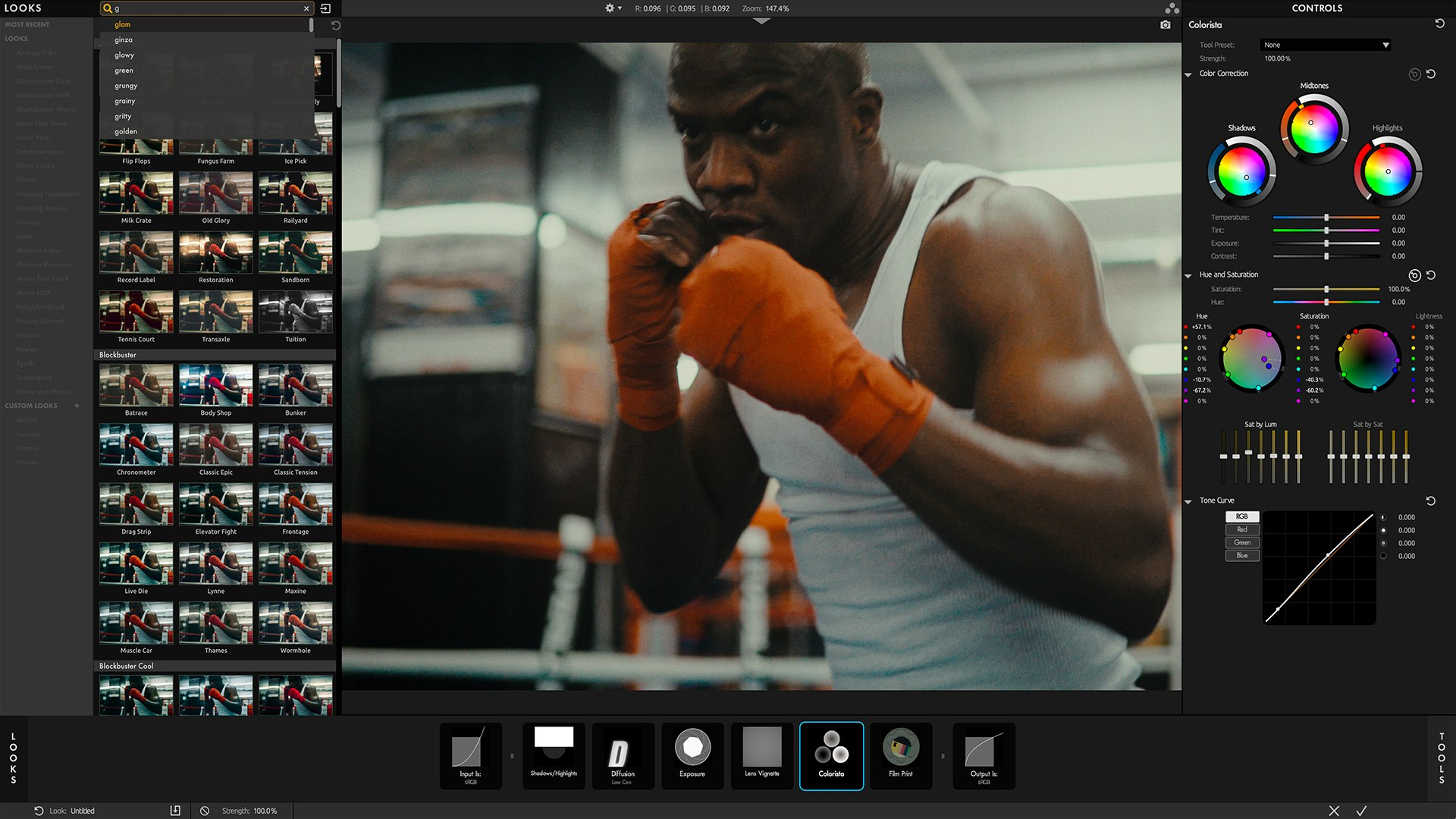Select the Old Glory look thumbnail
Screen dimensions: 1456x819
215,194
